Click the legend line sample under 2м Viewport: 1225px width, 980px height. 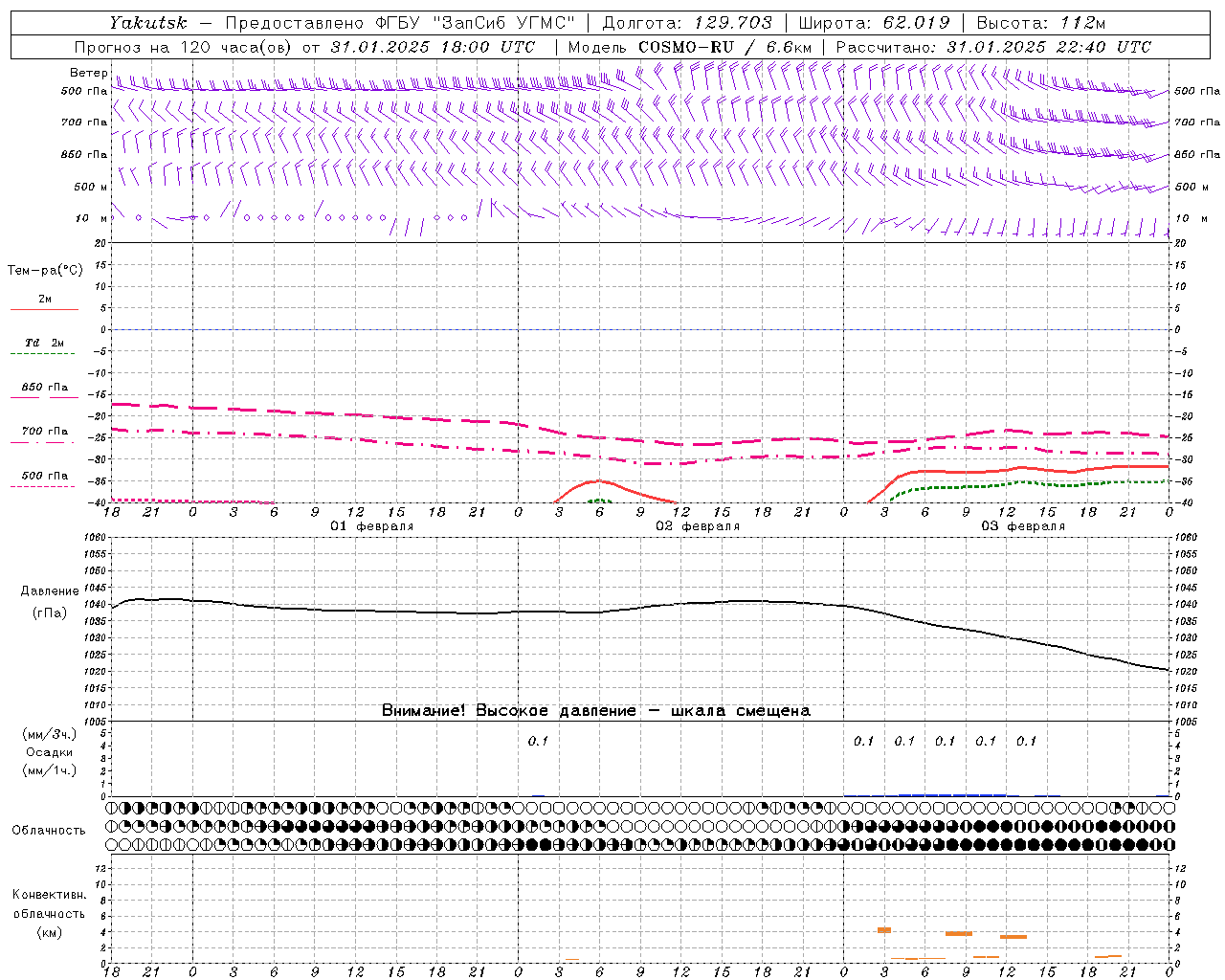pos(44,310)
